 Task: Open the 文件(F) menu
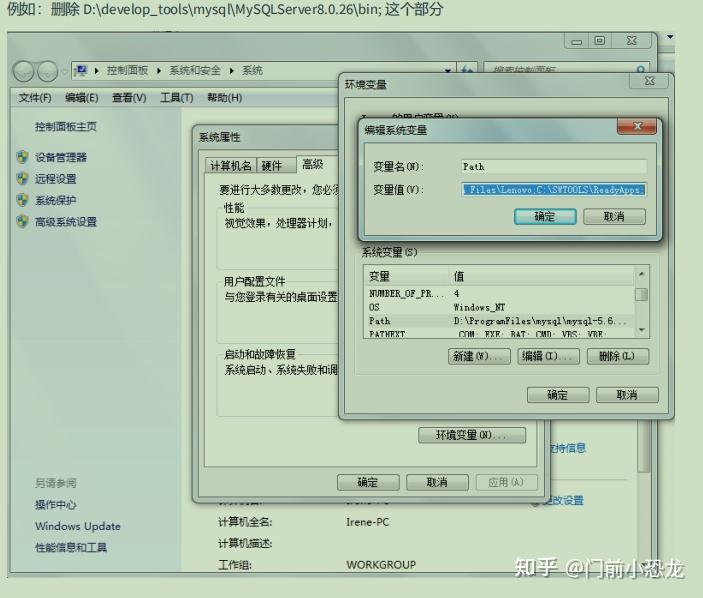point(35,98)
